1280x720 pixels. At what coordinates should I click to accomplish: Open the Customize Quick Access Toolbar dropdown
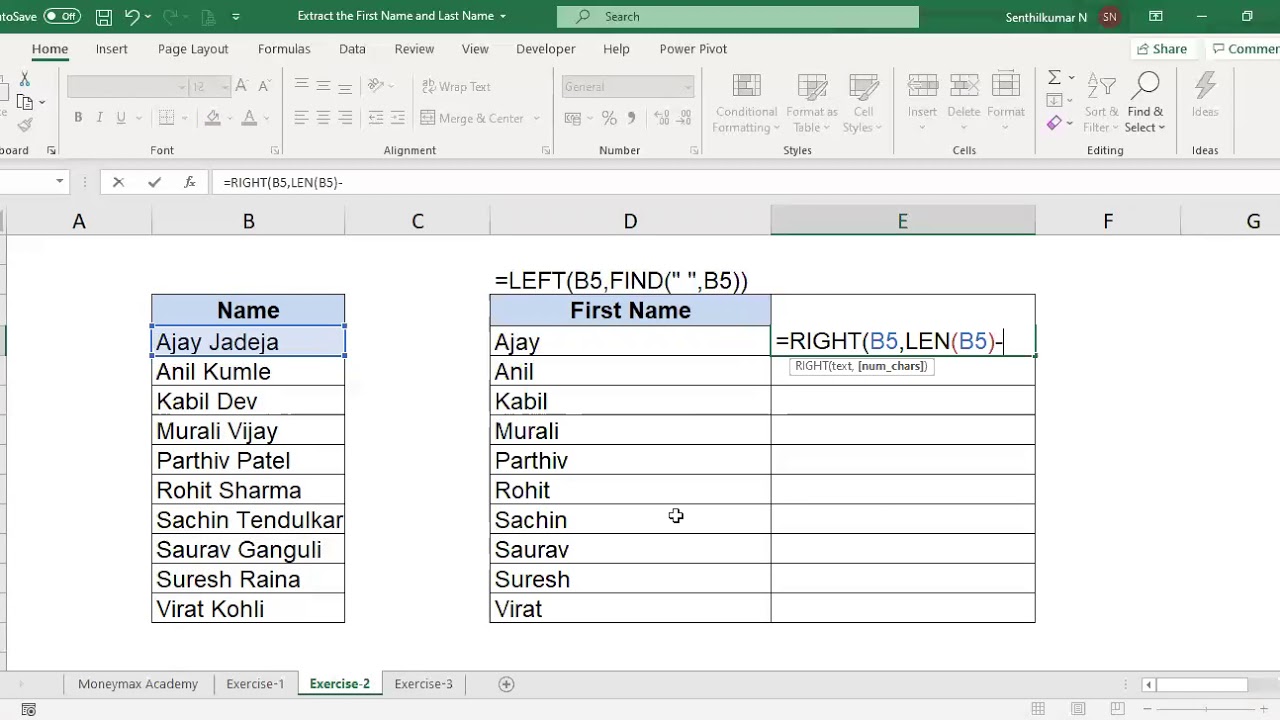(x=236, y=16)
